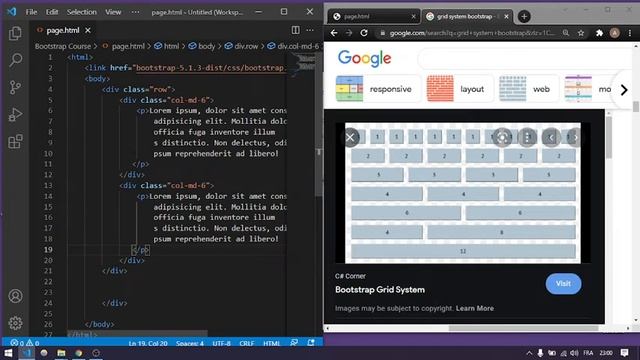The image size is (640, 360).
Task: Open the Chrome profile avatar
Action: (614, 33)
